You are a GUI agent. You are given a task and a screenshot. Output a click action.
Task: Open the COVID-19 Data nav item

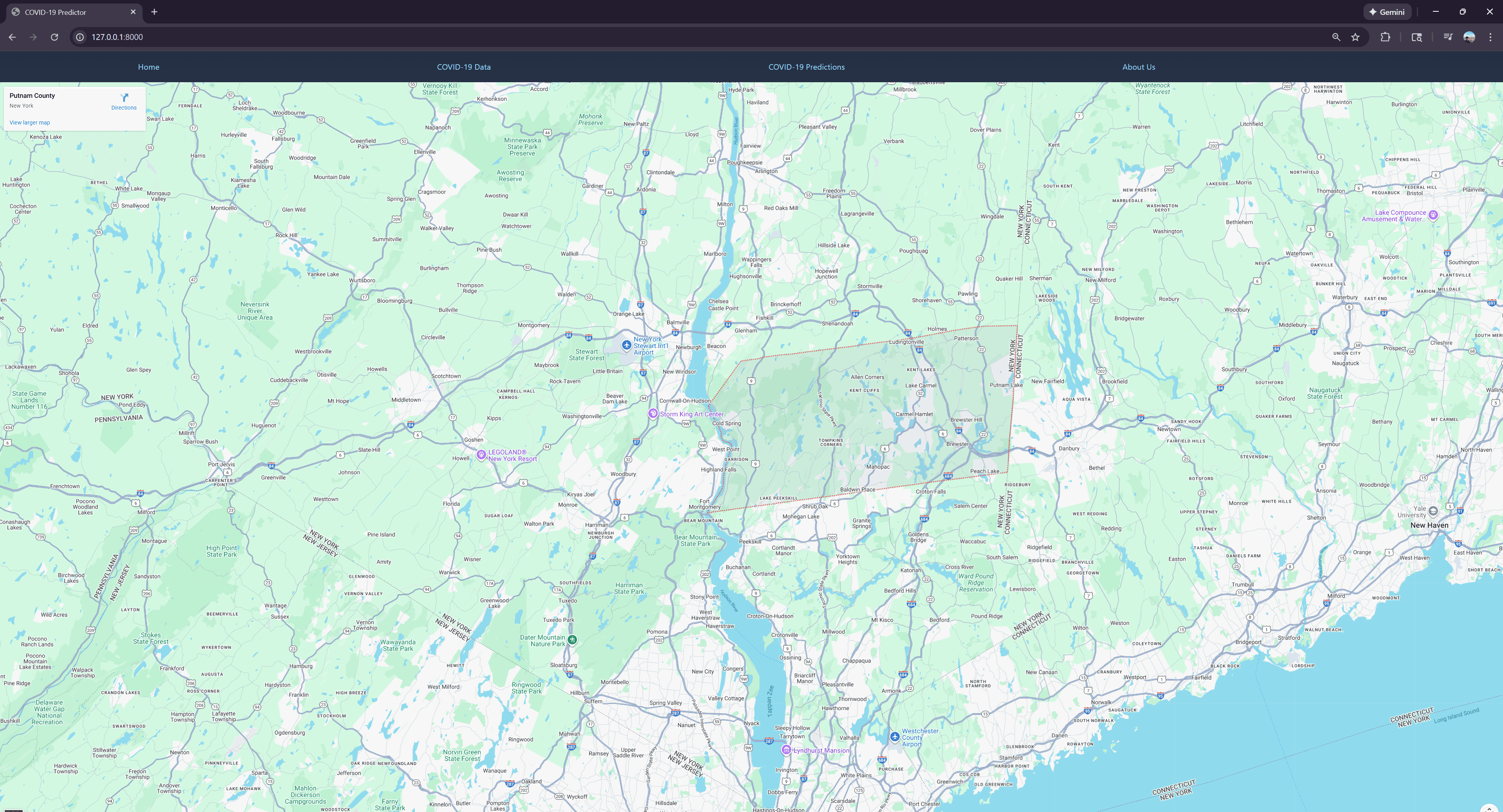pos(463,67)
